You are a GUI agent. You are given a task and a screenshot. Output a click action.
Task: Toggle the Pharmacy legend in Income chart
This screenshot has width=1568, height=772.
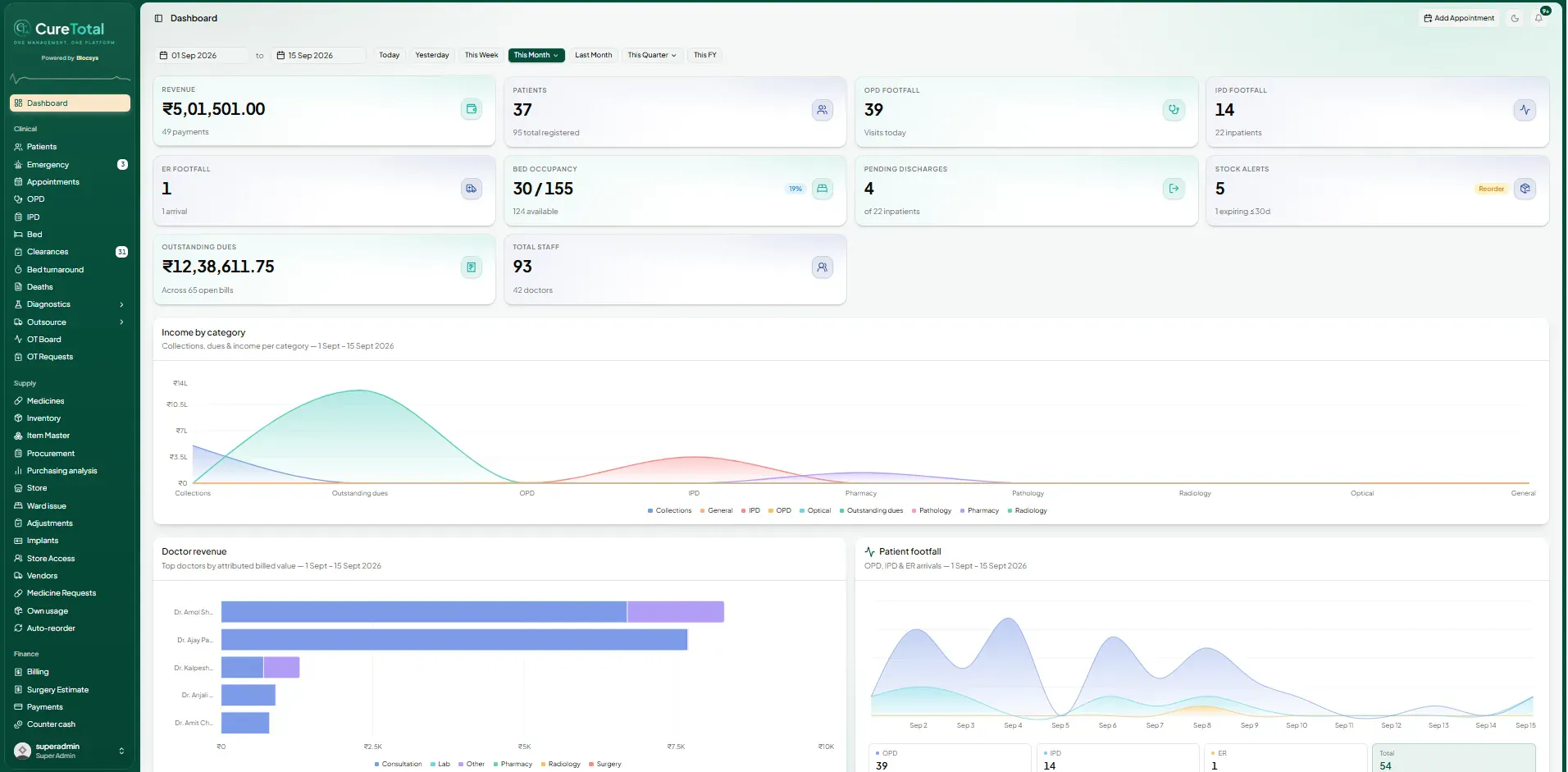tap(979, 510)
